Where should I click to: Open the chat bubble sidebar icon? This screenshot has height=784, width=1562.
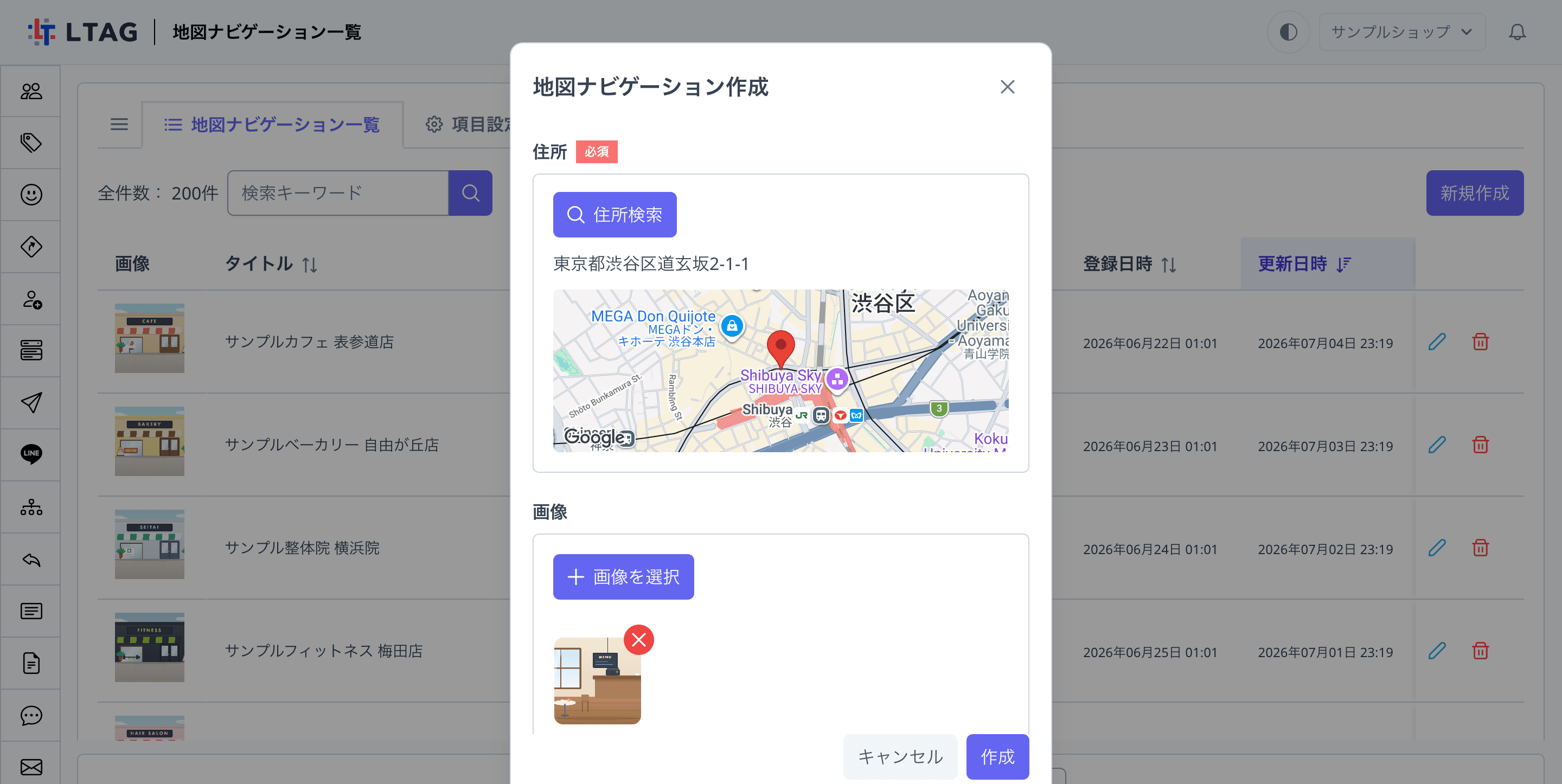(31, 716)
